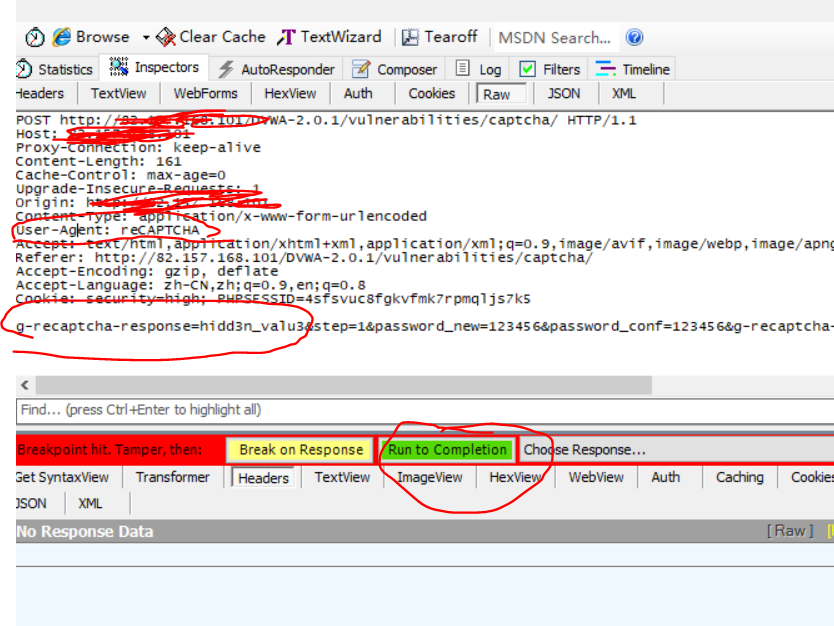Screen dimensions: 834x626
Task: Open the response inspector HexView tab
Action: (515, 478)
